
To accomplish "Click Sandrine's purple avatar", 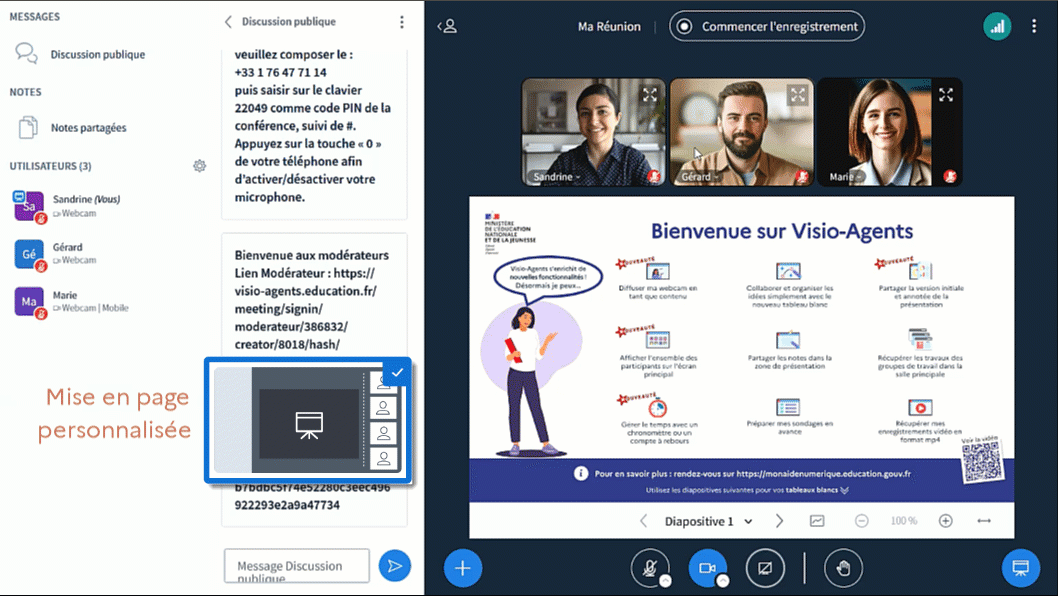I will tap(29, 206).
